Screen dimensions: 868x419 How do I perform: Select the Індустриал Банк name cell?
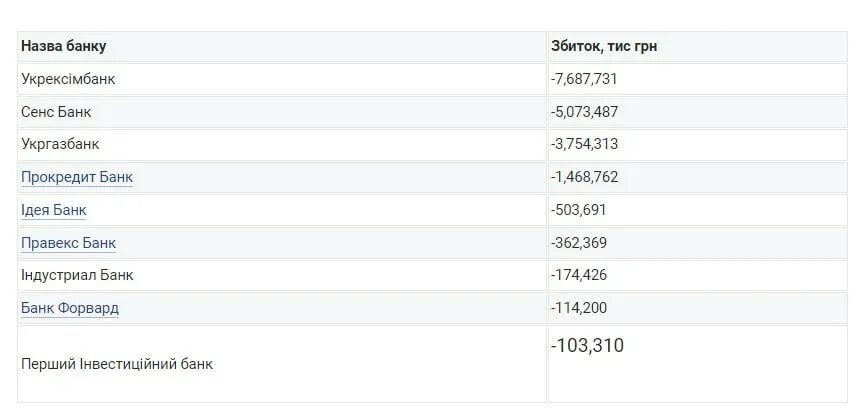[x=282, y=275]
